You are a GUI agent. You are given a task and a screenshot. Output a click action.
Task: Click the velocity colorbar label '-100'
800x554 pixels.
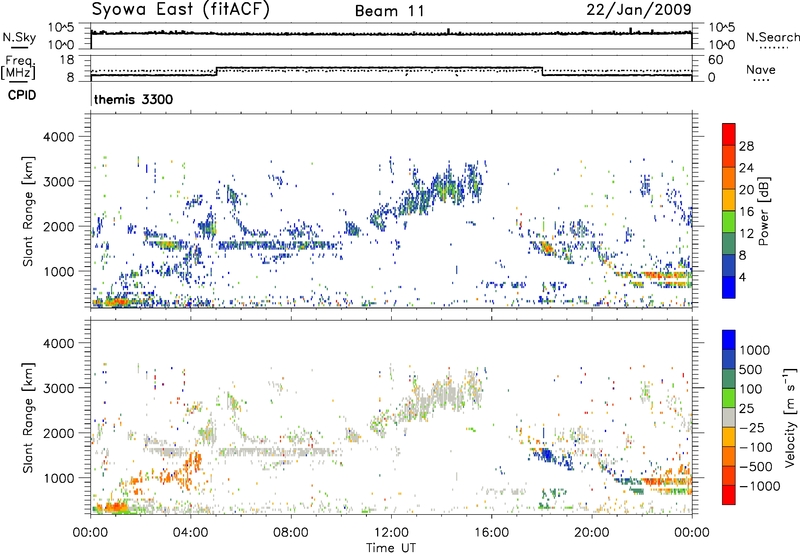pyautogui.click(x=756, y=447)
